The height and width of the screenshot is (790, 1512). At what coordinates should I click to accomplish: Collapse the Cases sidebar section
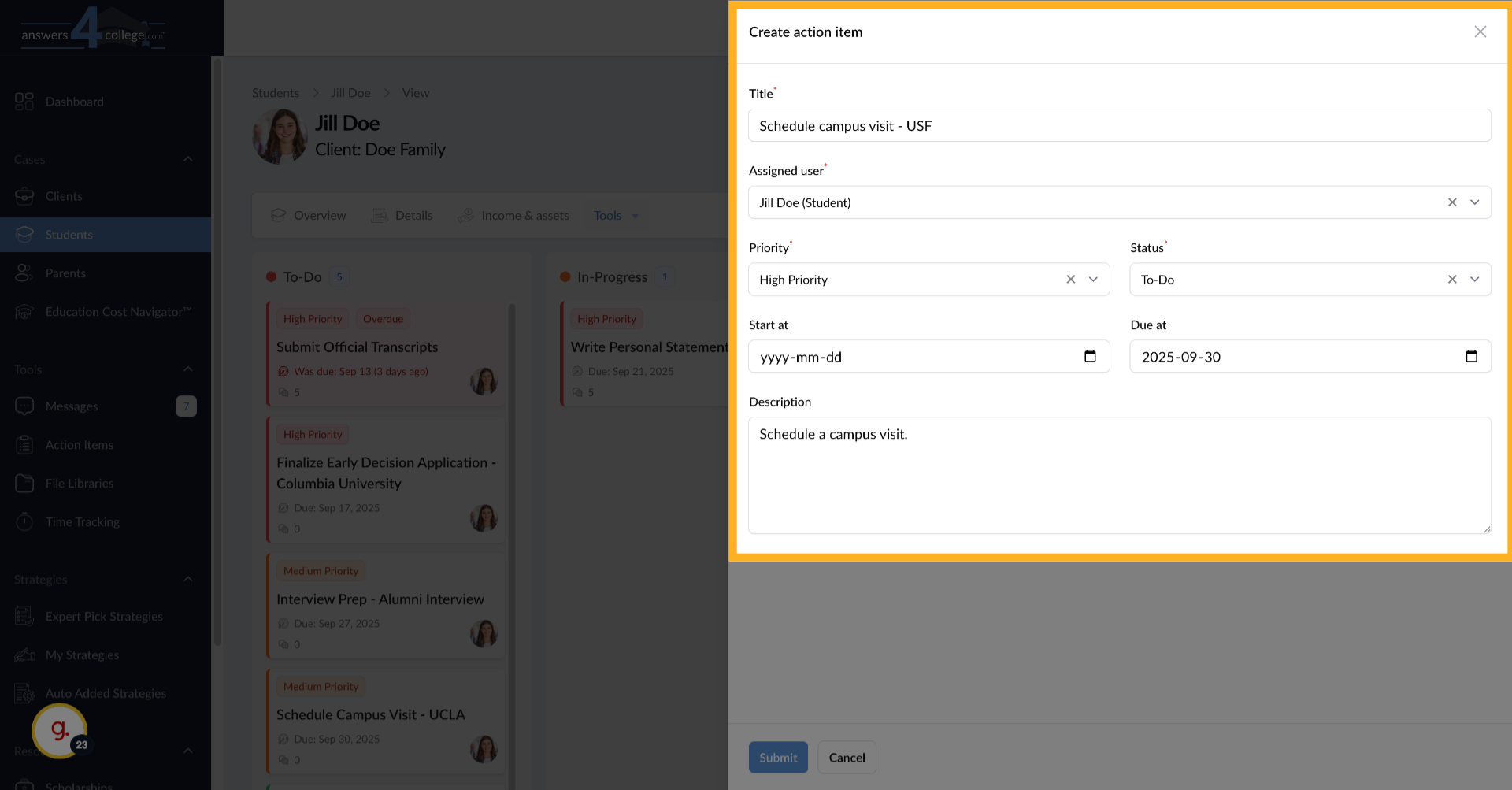tap(188, 159)
